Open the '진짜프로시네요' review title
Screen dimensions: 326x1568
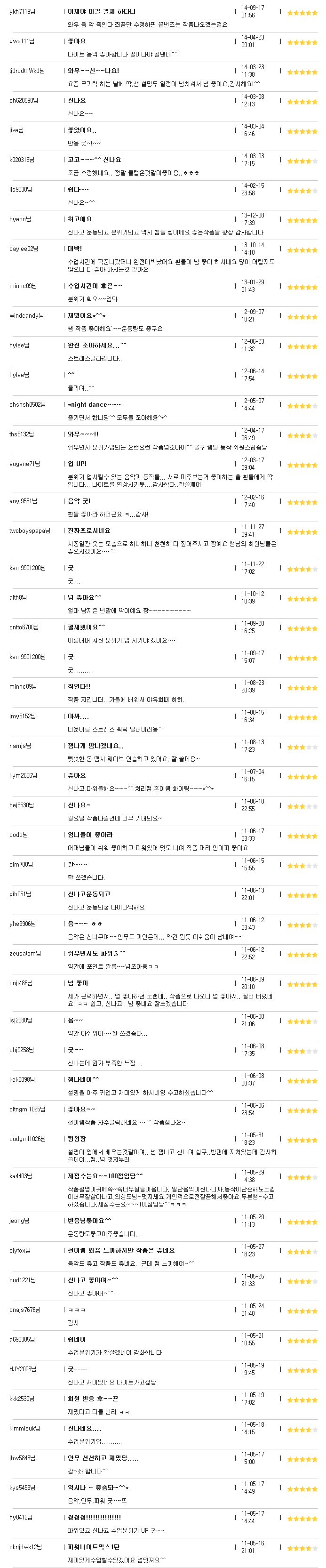[x=89, y=530]
